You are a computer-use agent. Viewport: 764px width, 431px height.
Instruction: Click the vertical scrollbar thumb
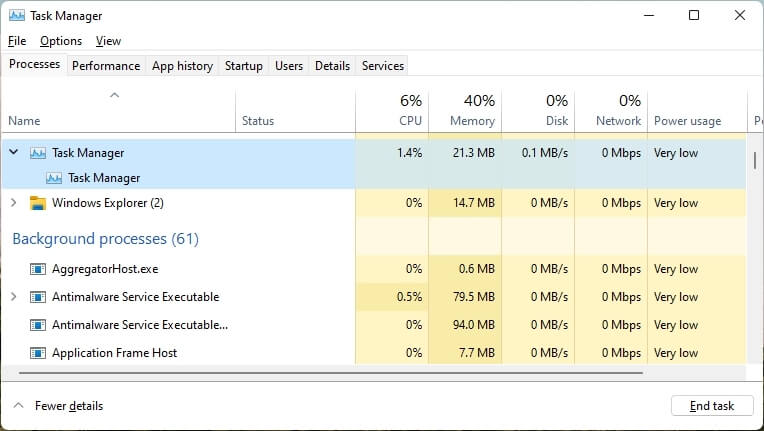[x=755, y=161]
